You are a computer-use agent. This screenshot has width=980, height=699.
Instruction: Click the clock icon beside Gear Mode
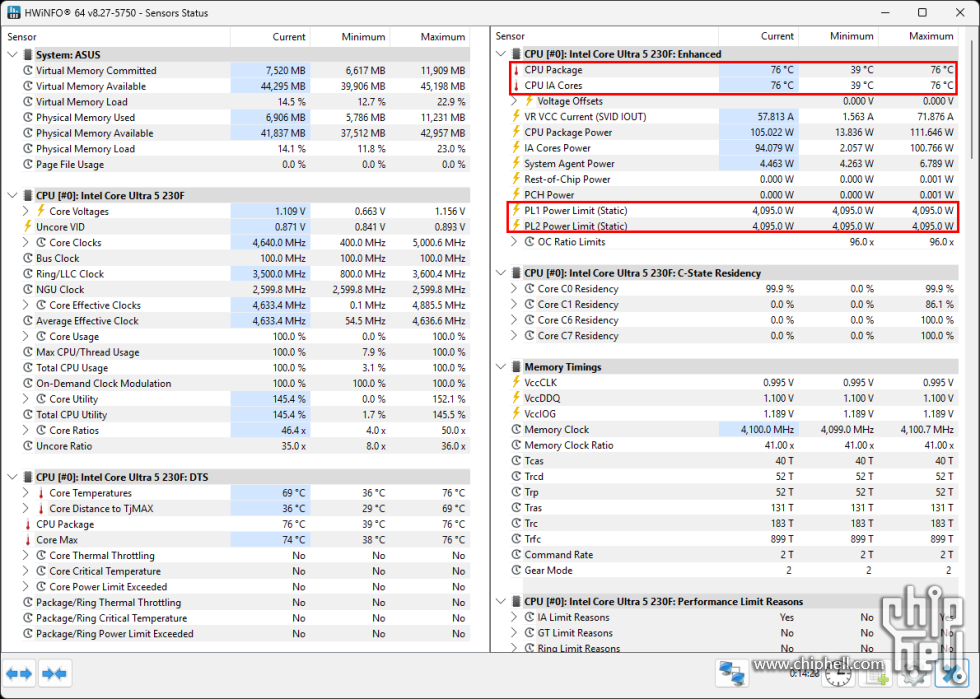(516, 570)
